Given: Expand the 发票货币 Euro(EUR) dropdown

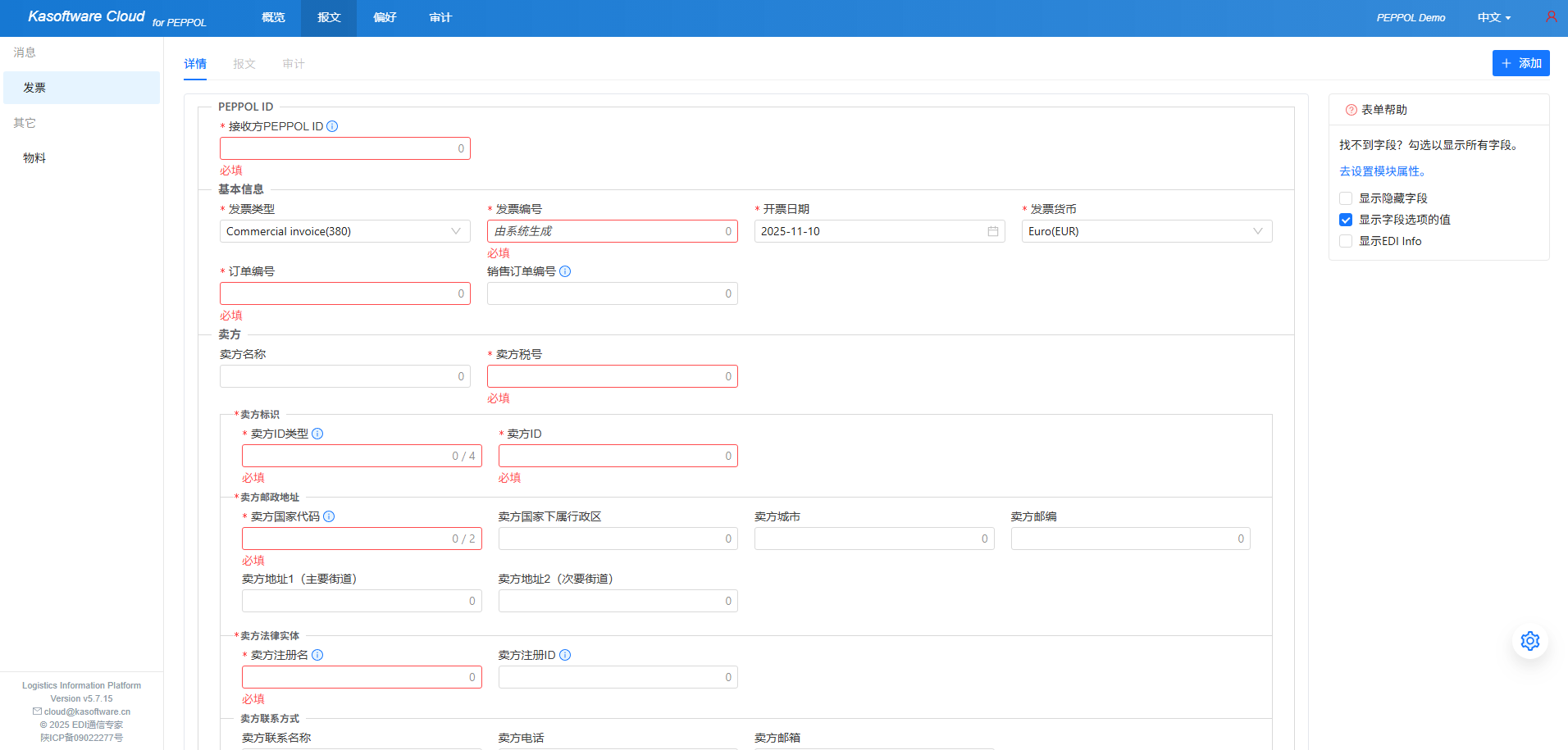Looking at the screenshot, I should pos(1146,231).
